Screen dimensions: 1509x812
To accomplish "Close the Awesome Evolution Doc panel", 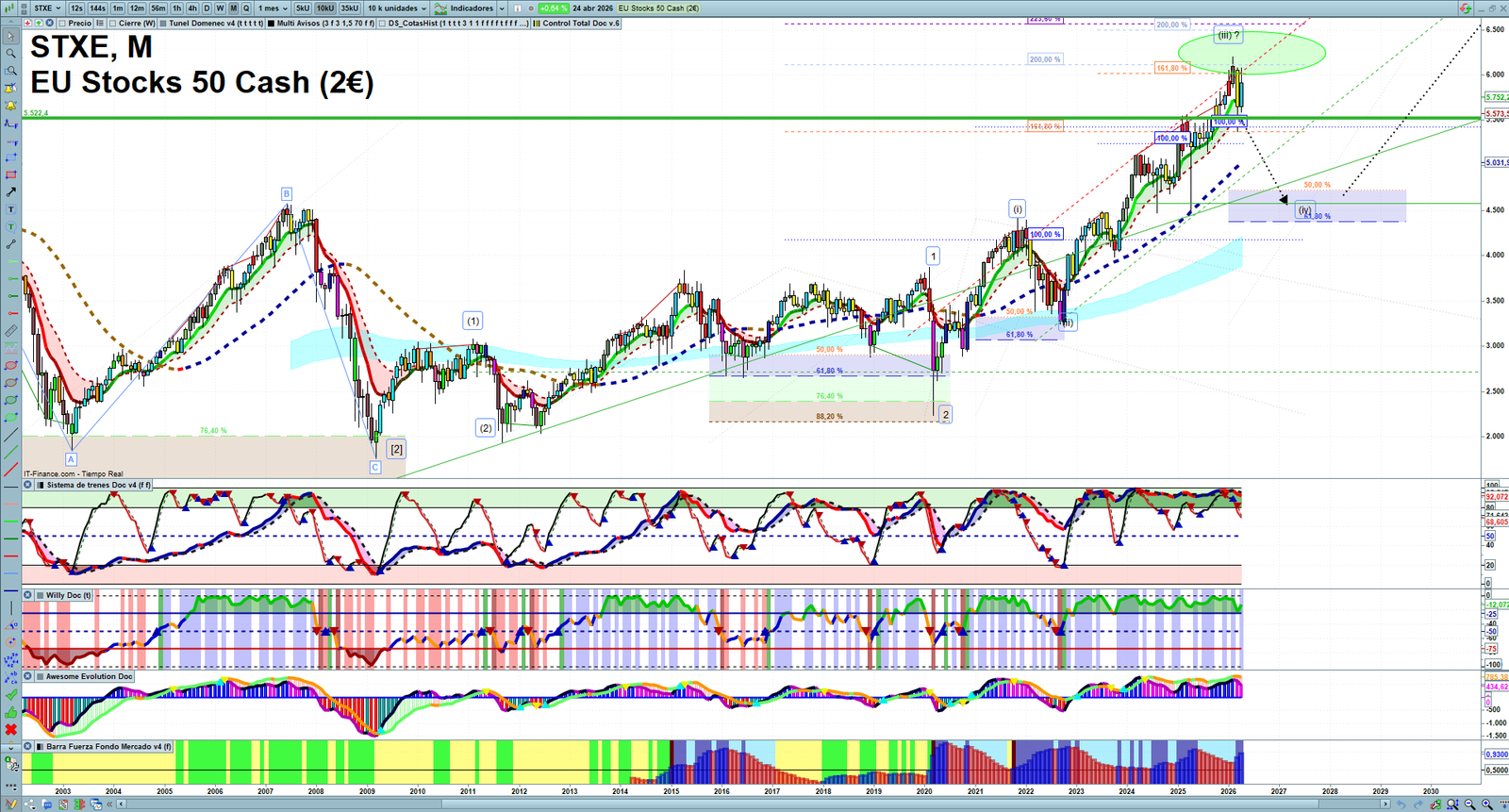I will pos(28,676).
